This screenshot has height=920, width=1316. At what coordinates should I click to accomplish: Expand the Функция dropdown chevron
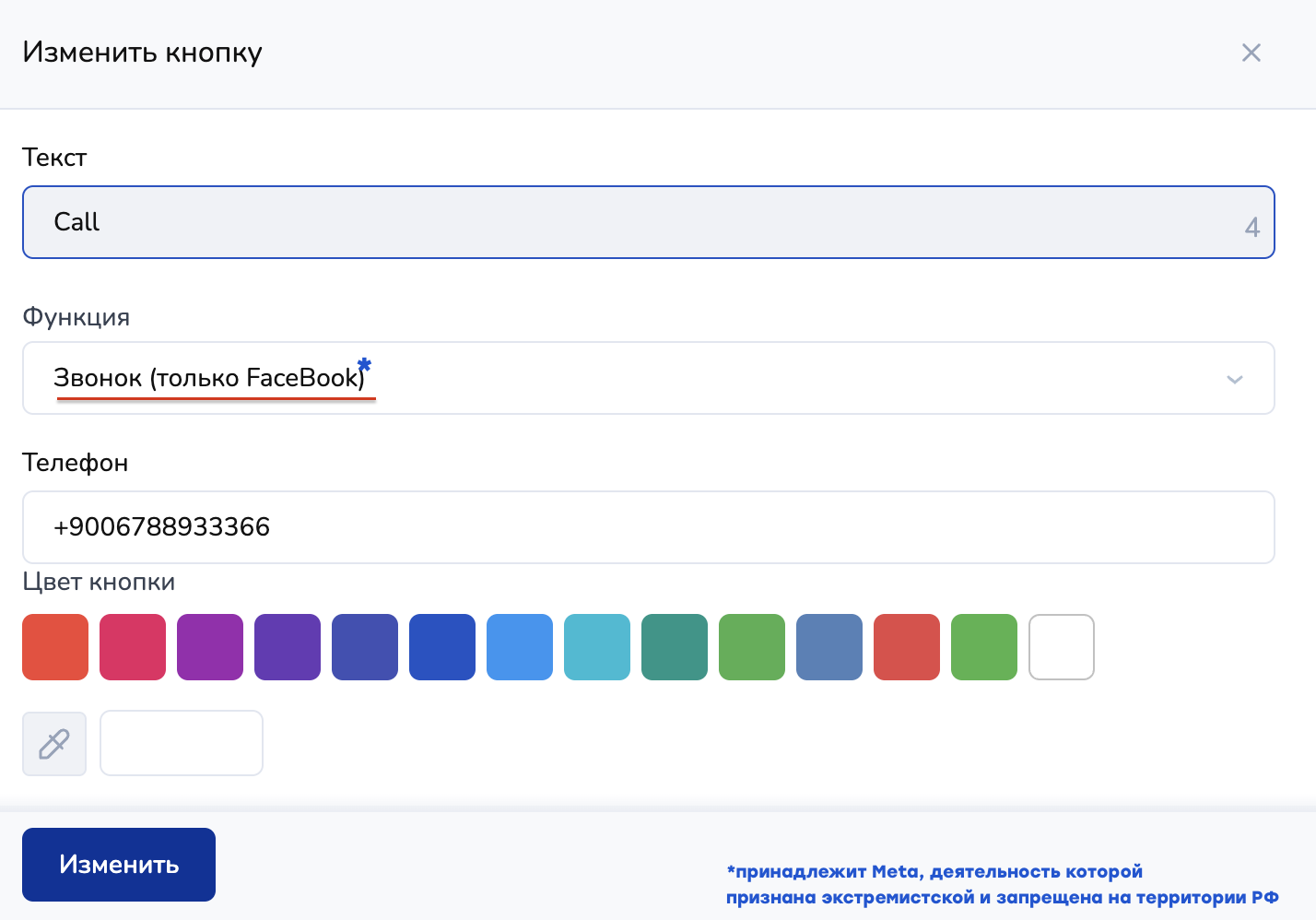pyautogui.click(x=1234, y=379)
